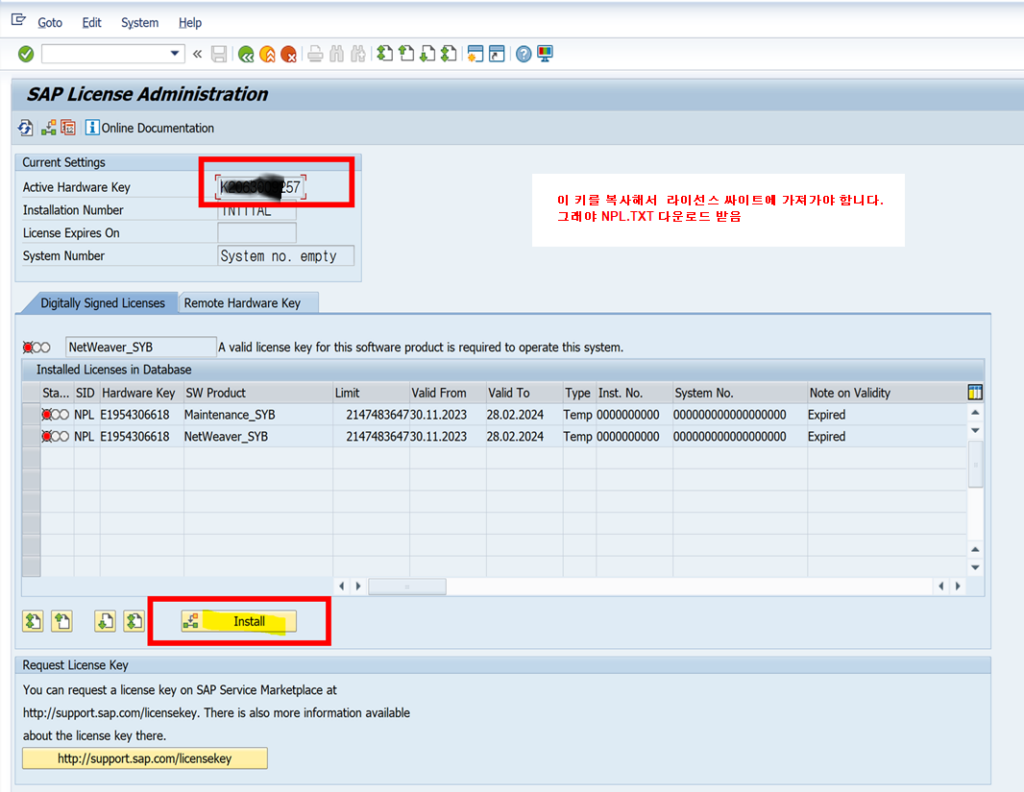Viewport: 1024px width, 792px height.
Task: Click the install license icon in application toolbar
Action: [48, 128]
